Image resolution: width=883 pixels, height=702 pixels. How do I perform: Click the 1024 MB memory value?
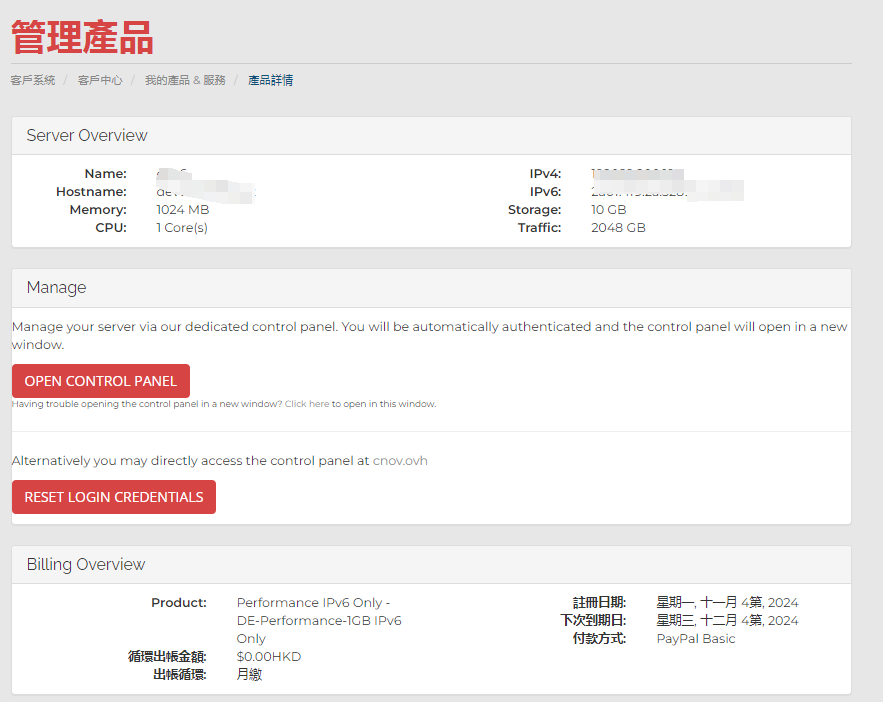183,210
